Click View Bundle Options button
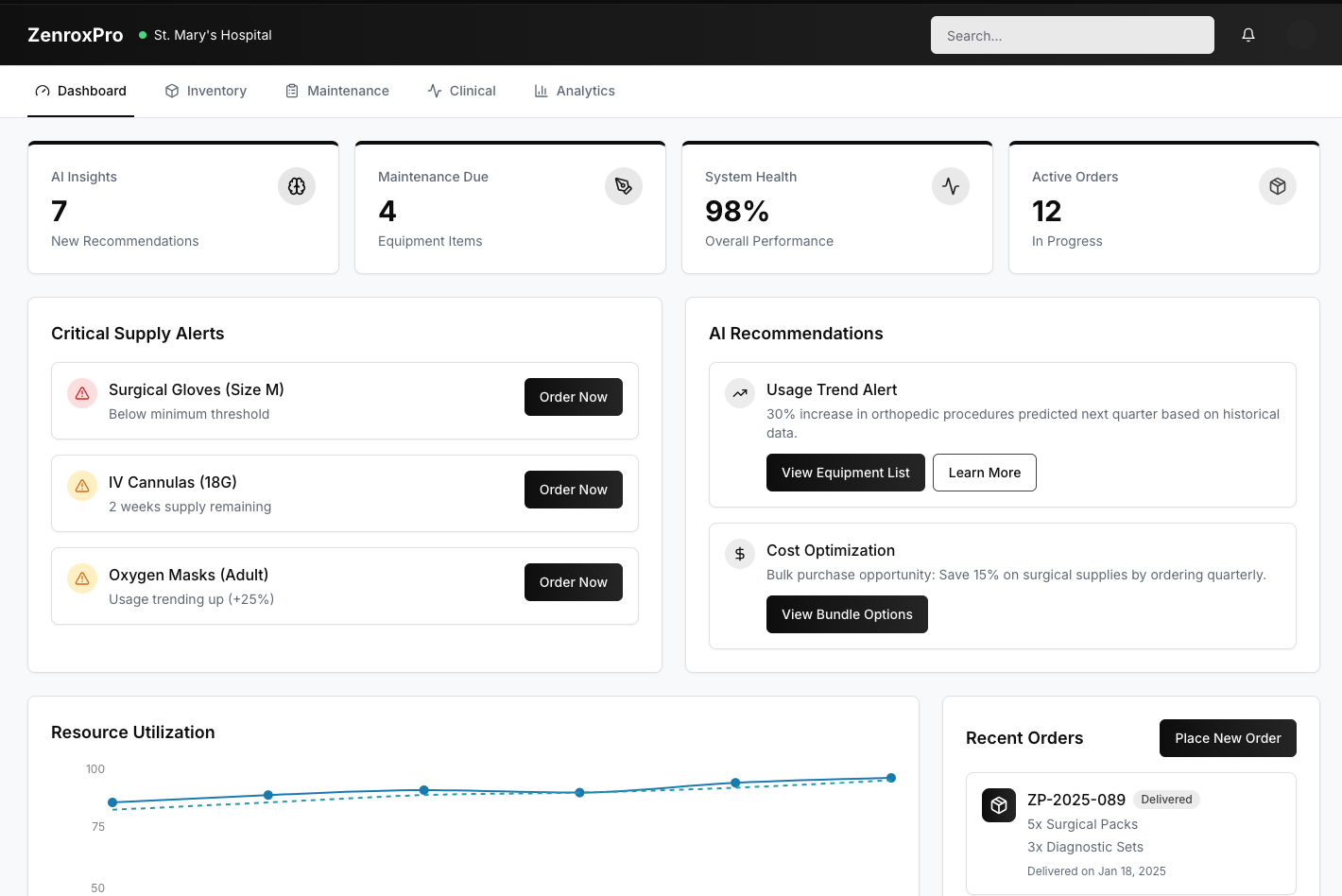 (x=847, y=614)
